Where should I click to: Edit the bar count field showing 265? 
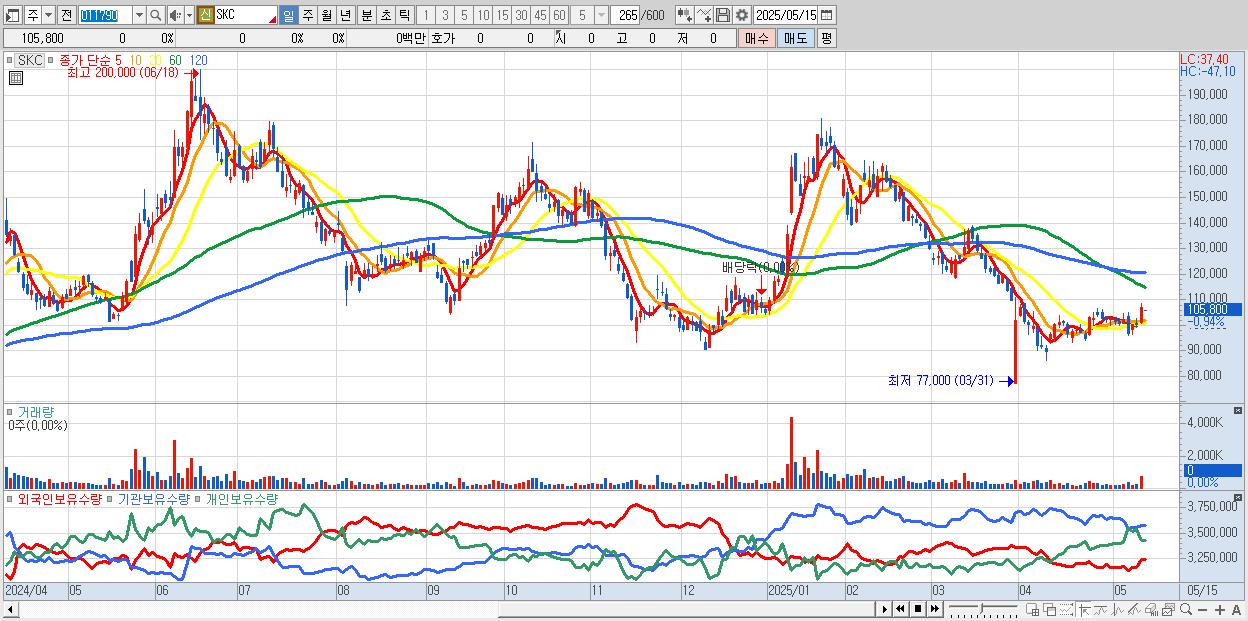626,15
